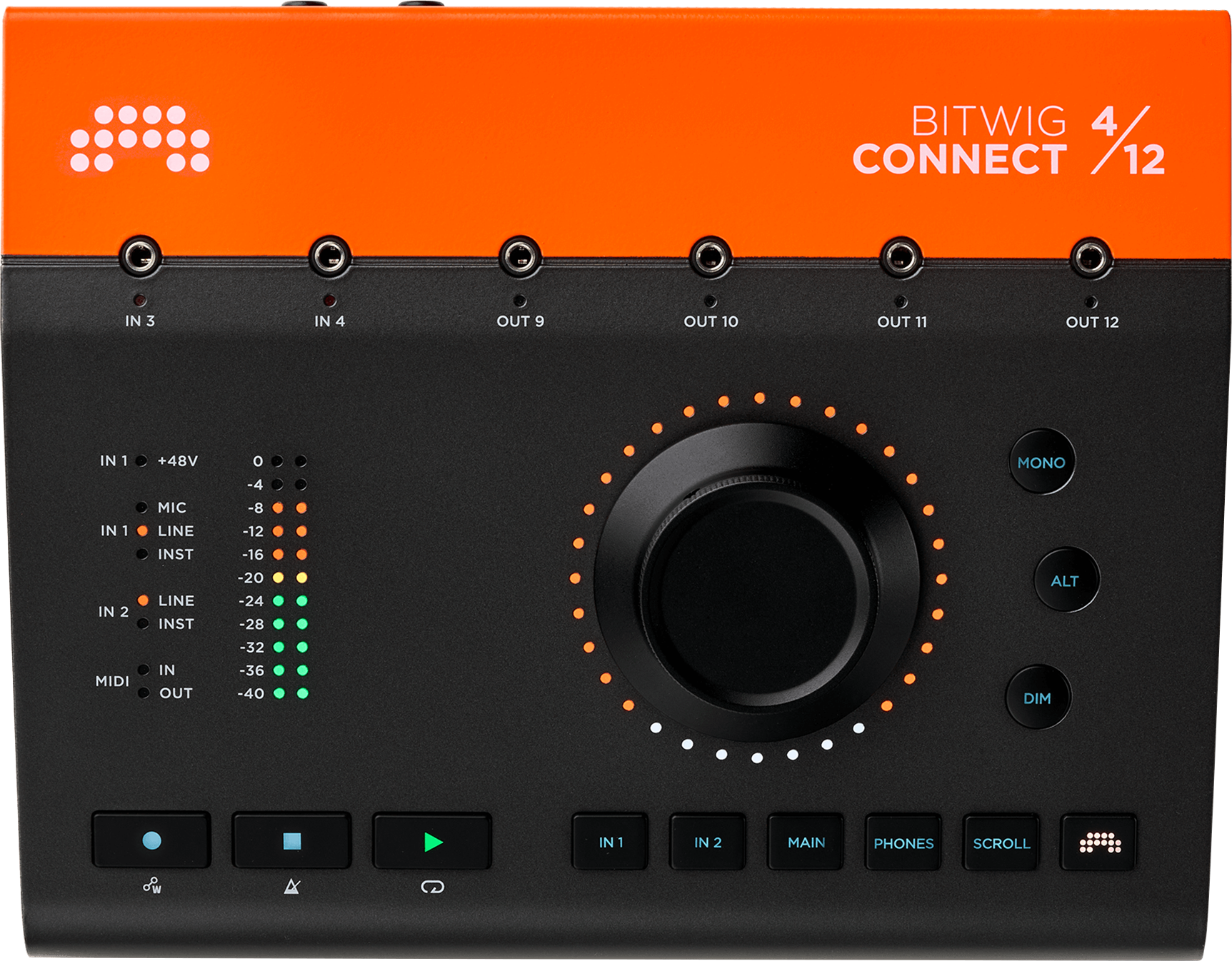1232x961 pixels.
Task: Click the OUT 9 jack socket
Action: coord(520,256)
